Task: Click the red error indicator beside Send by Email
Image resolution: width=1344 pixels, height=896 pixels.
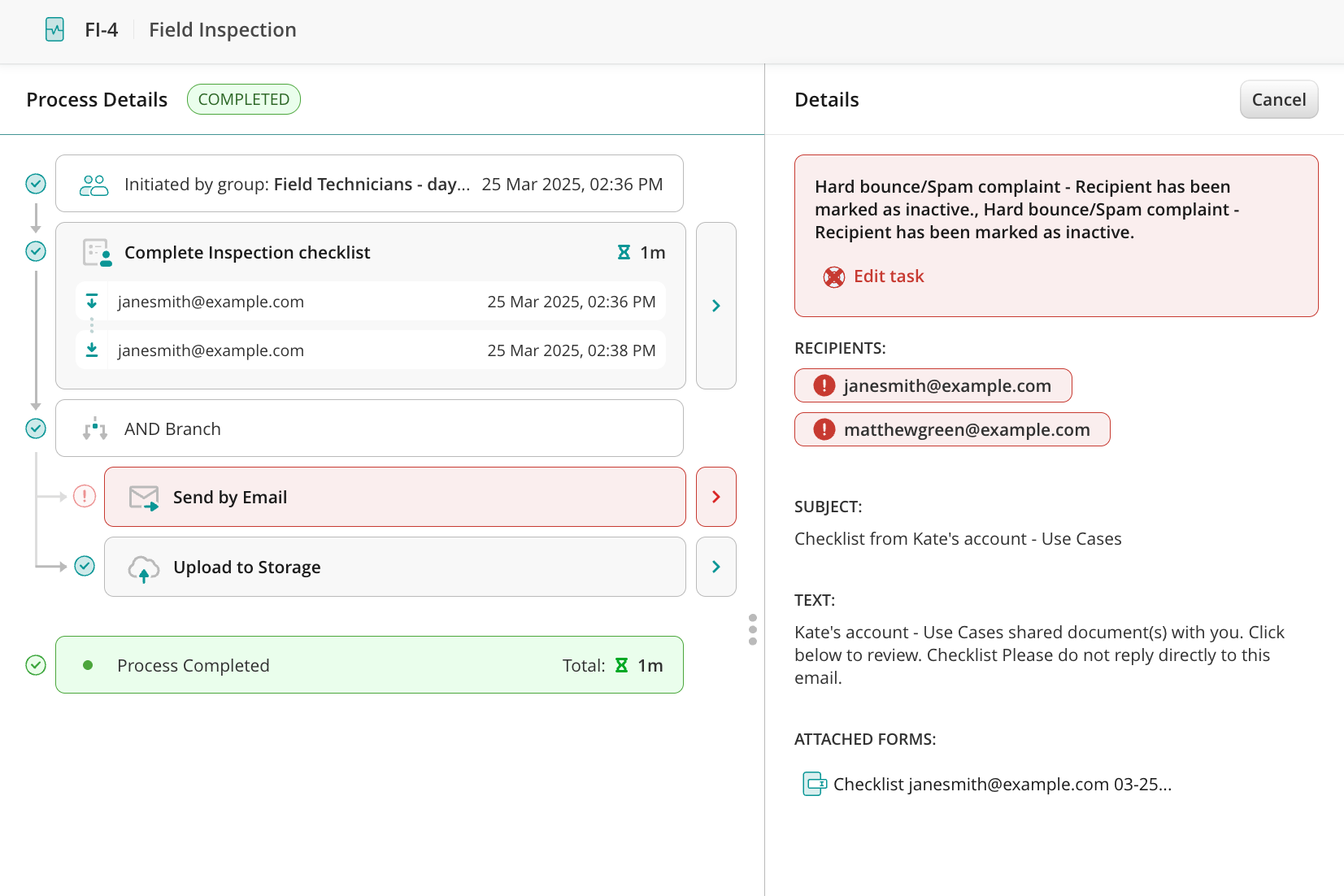Action: pyautogui.click(x=85, y=496)
